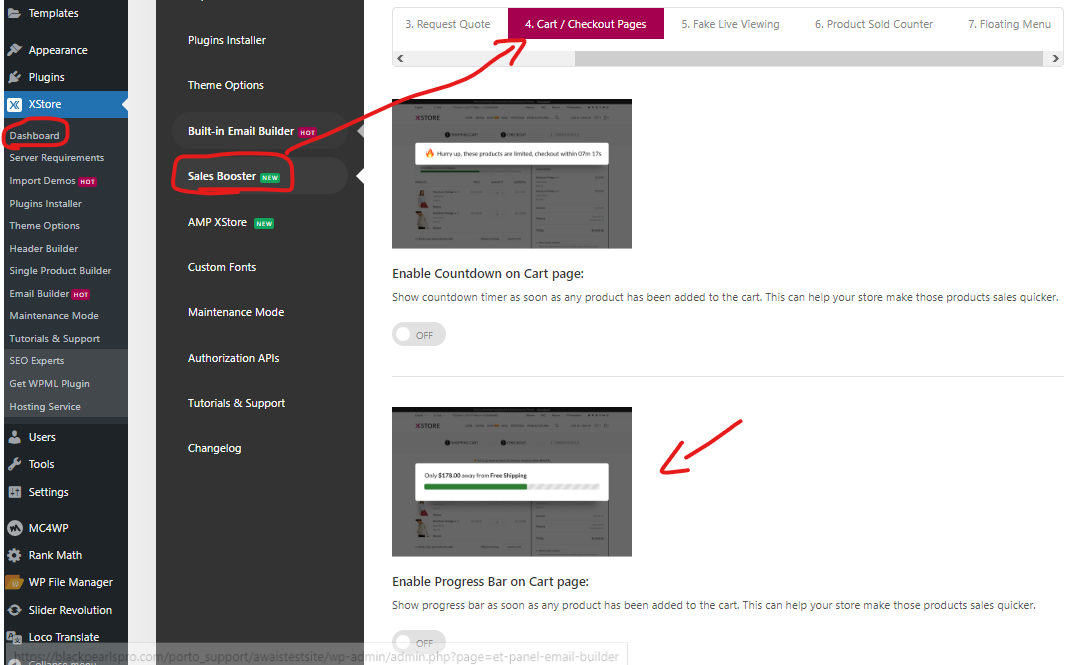Image resolution: width=1072 pixels, height=665 pixels.
Task: Click the Slider Revolution refresh icon
Action: 14,610
